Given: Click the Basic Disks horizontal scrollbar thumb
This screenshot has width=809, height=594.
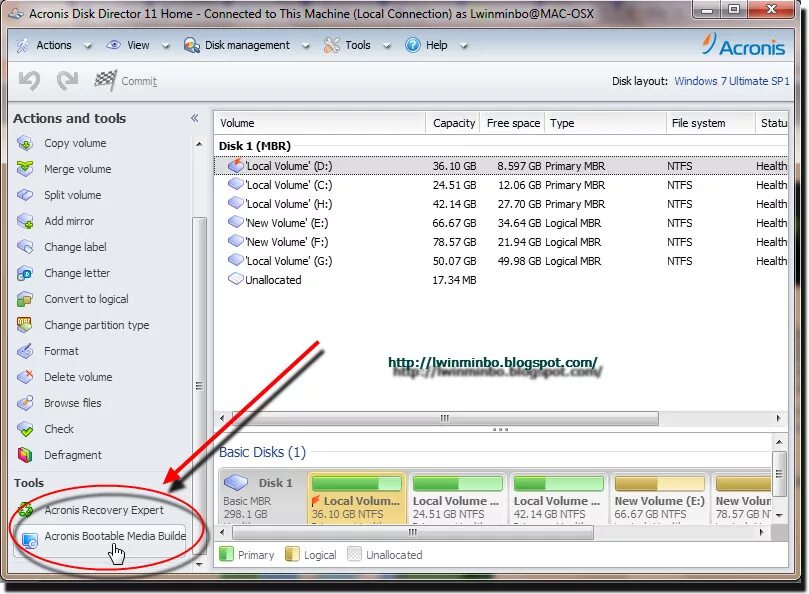Looking at the screenshot, I should pos(412,532).
